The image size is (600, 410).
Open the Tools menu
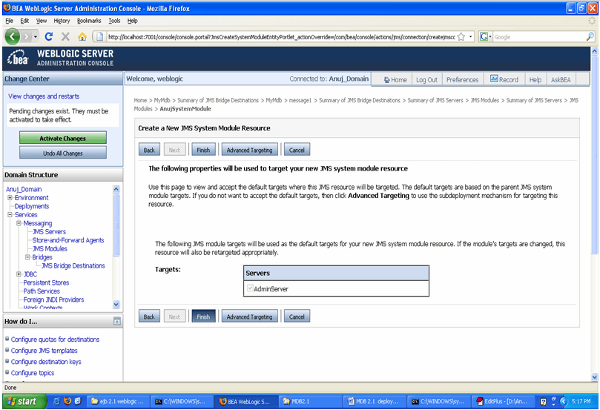114,21
